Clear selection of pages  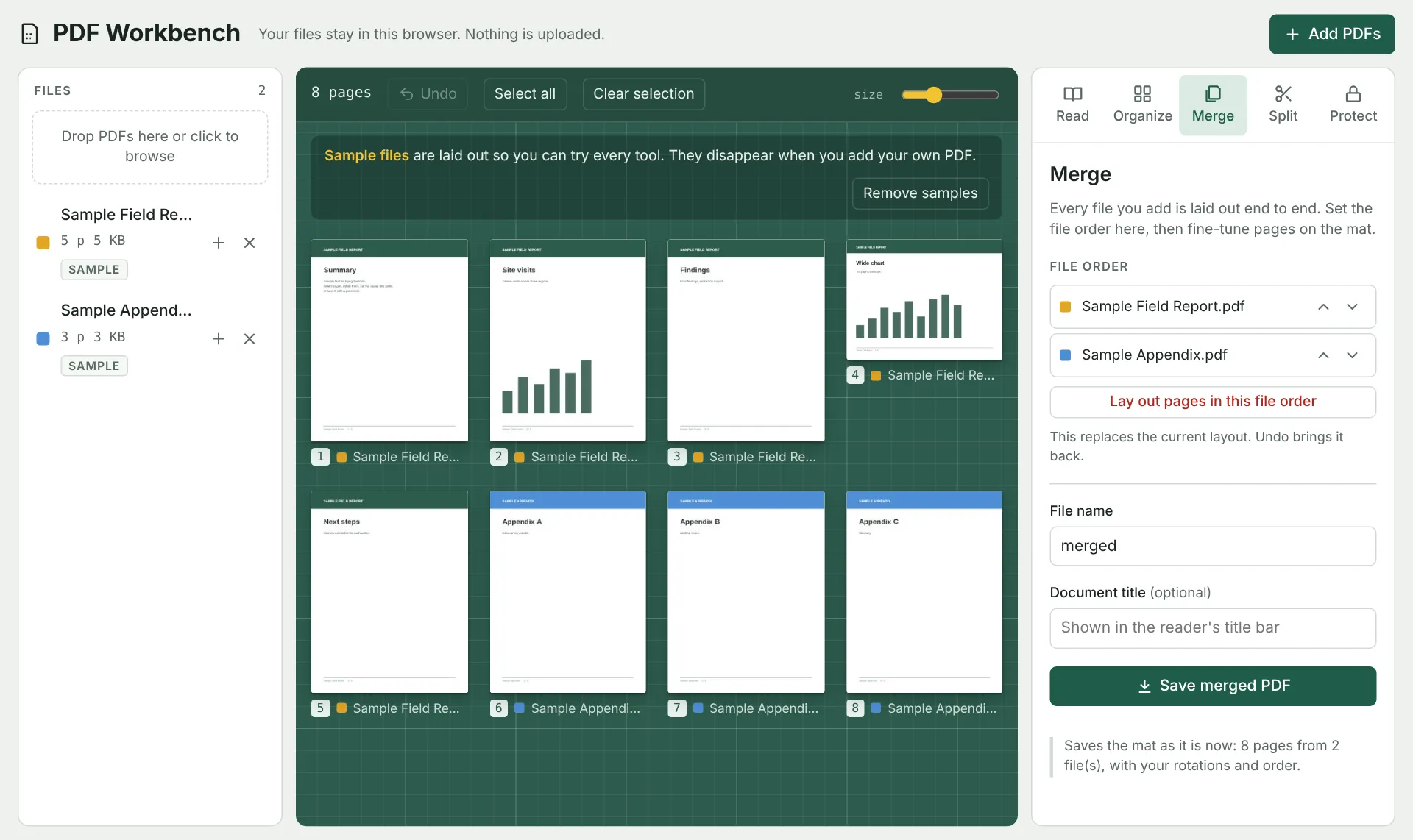click(643, 94)
